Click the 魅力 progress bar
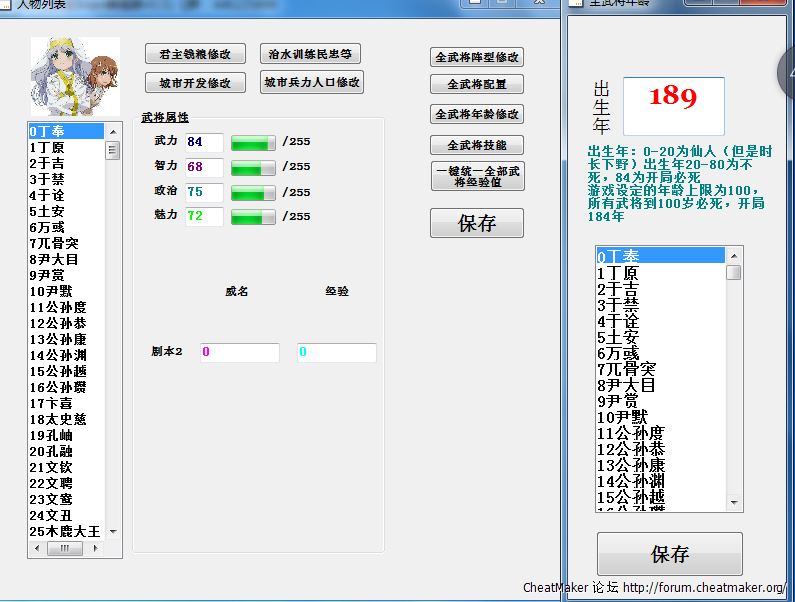The image size is (795, 602). click(253, 216)
